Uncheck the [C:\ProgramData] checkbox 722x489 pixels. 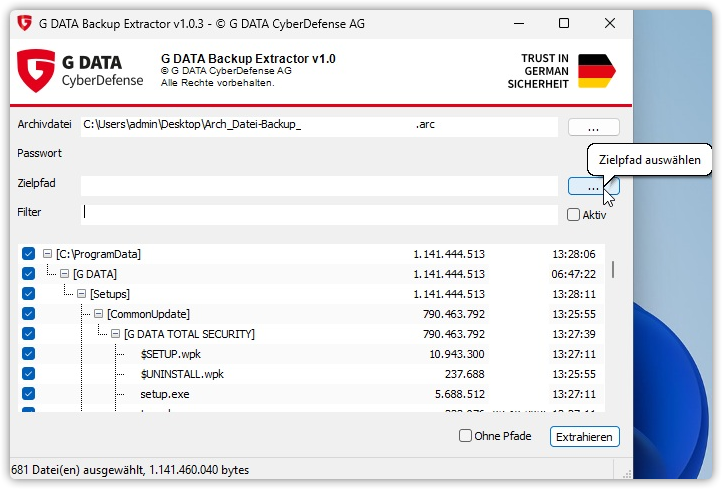[28, 254]
